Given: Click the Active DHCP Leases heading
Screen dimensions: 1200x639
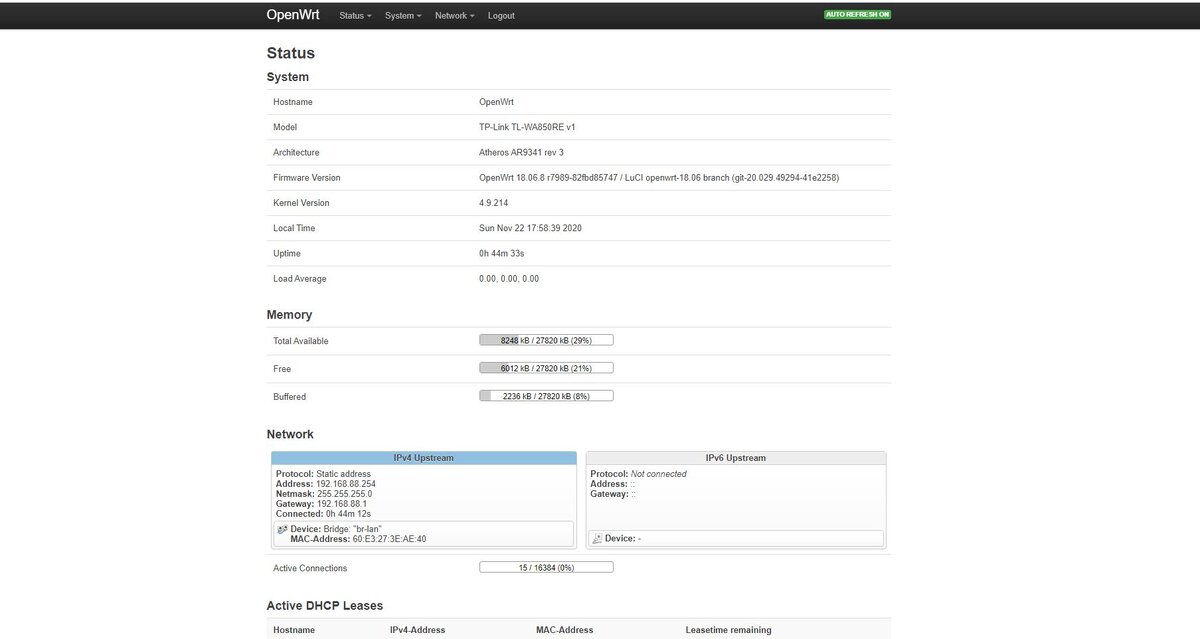Looking at the screenshot, I should pos(325,606).
